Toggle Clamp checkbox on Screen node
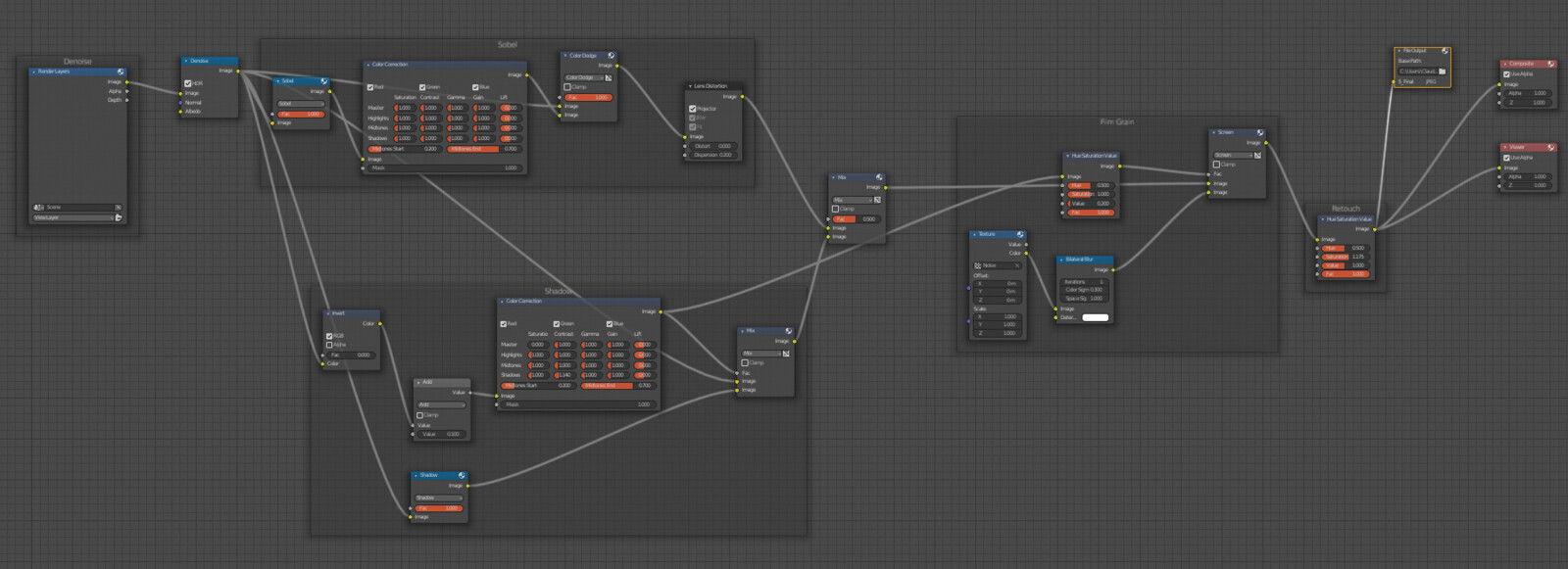This screenshot has height=569, width=1568. pos(1217,165)
